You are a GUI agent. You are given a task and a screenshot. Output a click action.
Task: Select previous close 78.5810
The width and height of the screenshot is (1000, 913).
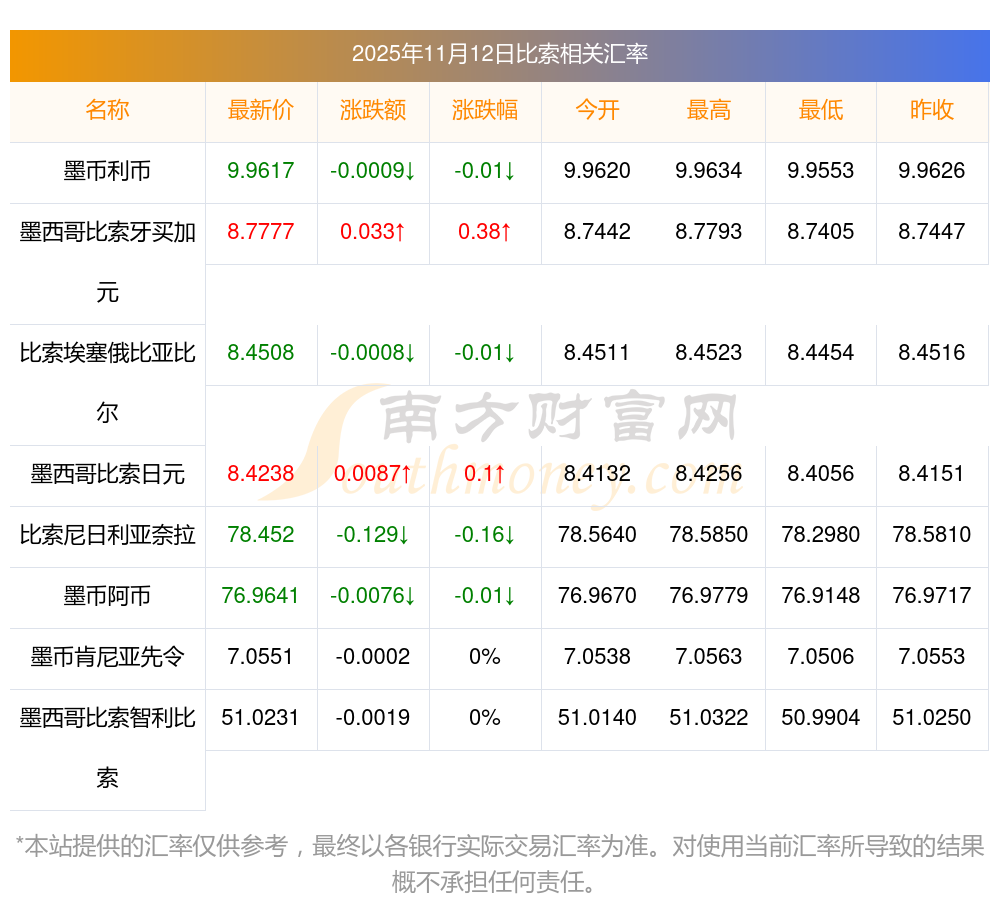point(932,534)
